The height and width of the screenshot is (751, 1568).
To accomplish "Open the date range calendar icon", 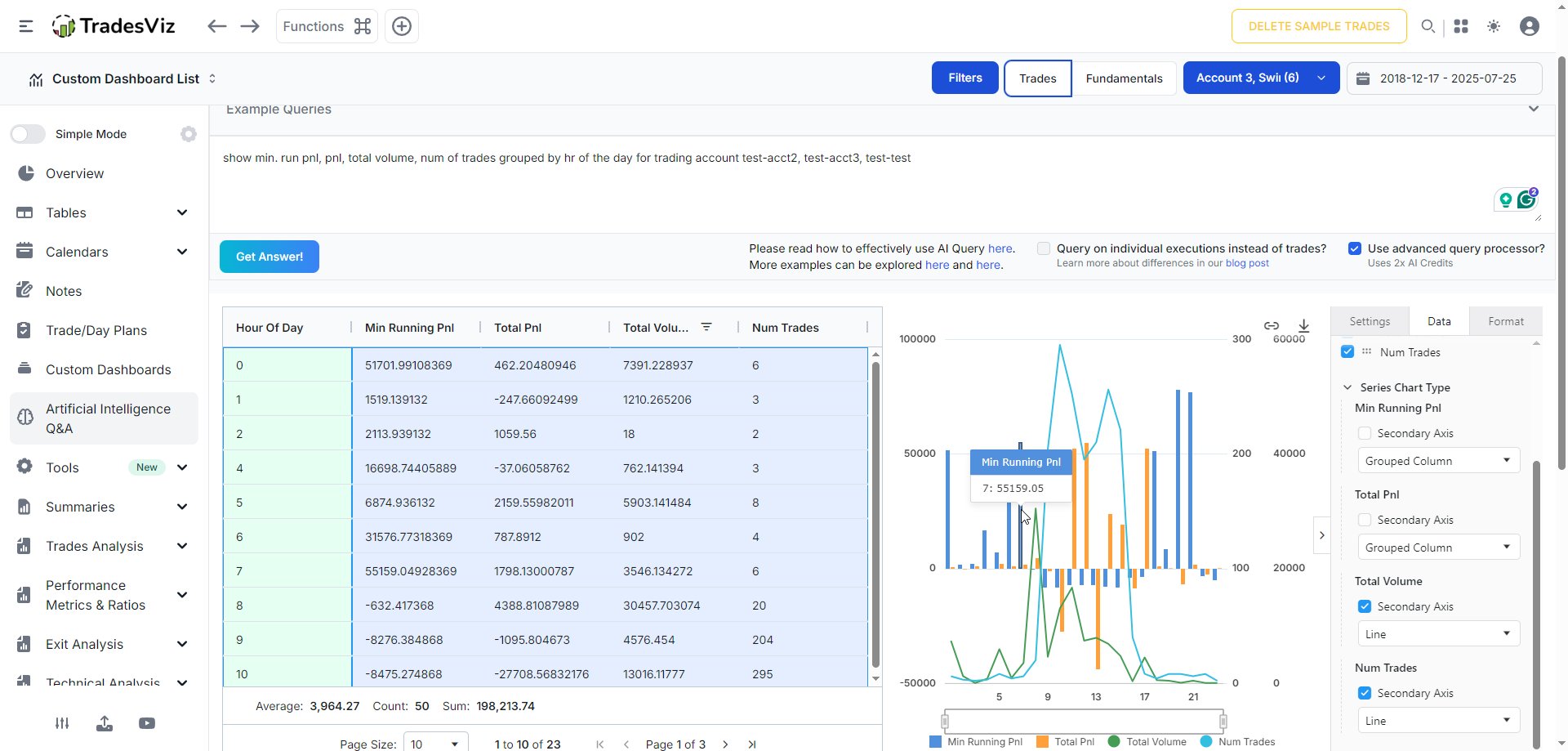I will [1363, 78].
